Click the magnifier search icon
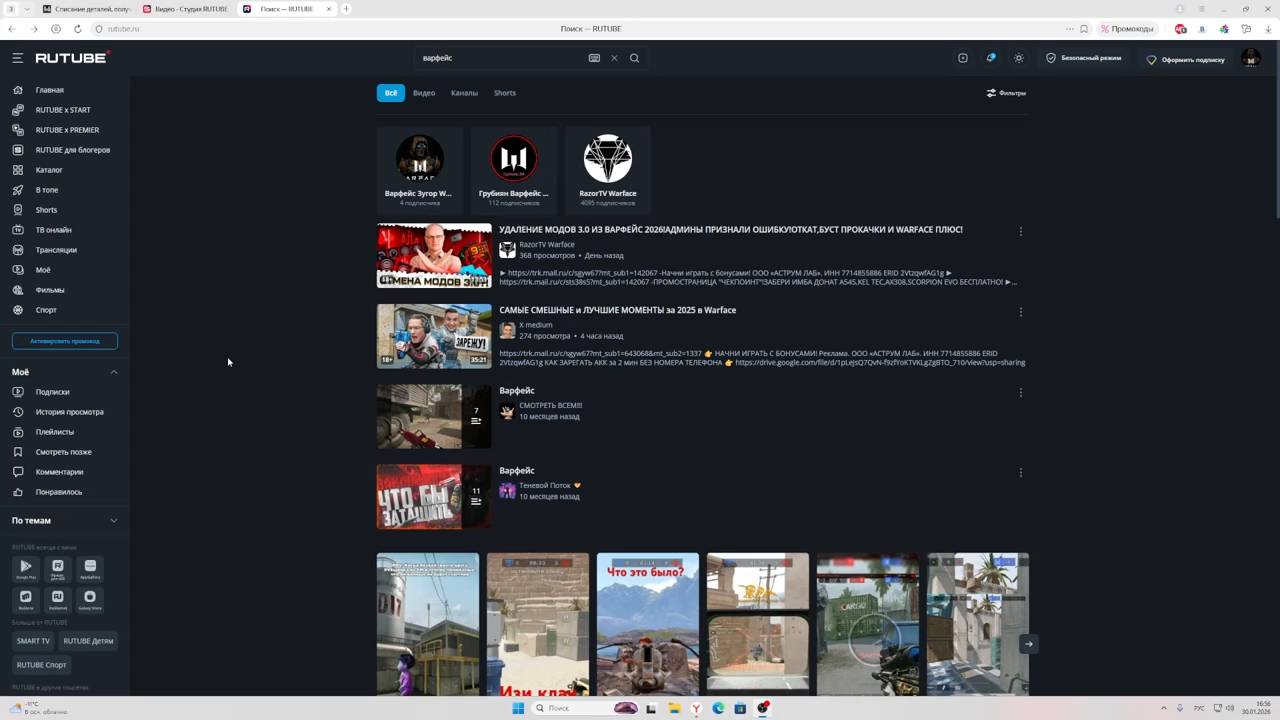 (x=634, y=58)
